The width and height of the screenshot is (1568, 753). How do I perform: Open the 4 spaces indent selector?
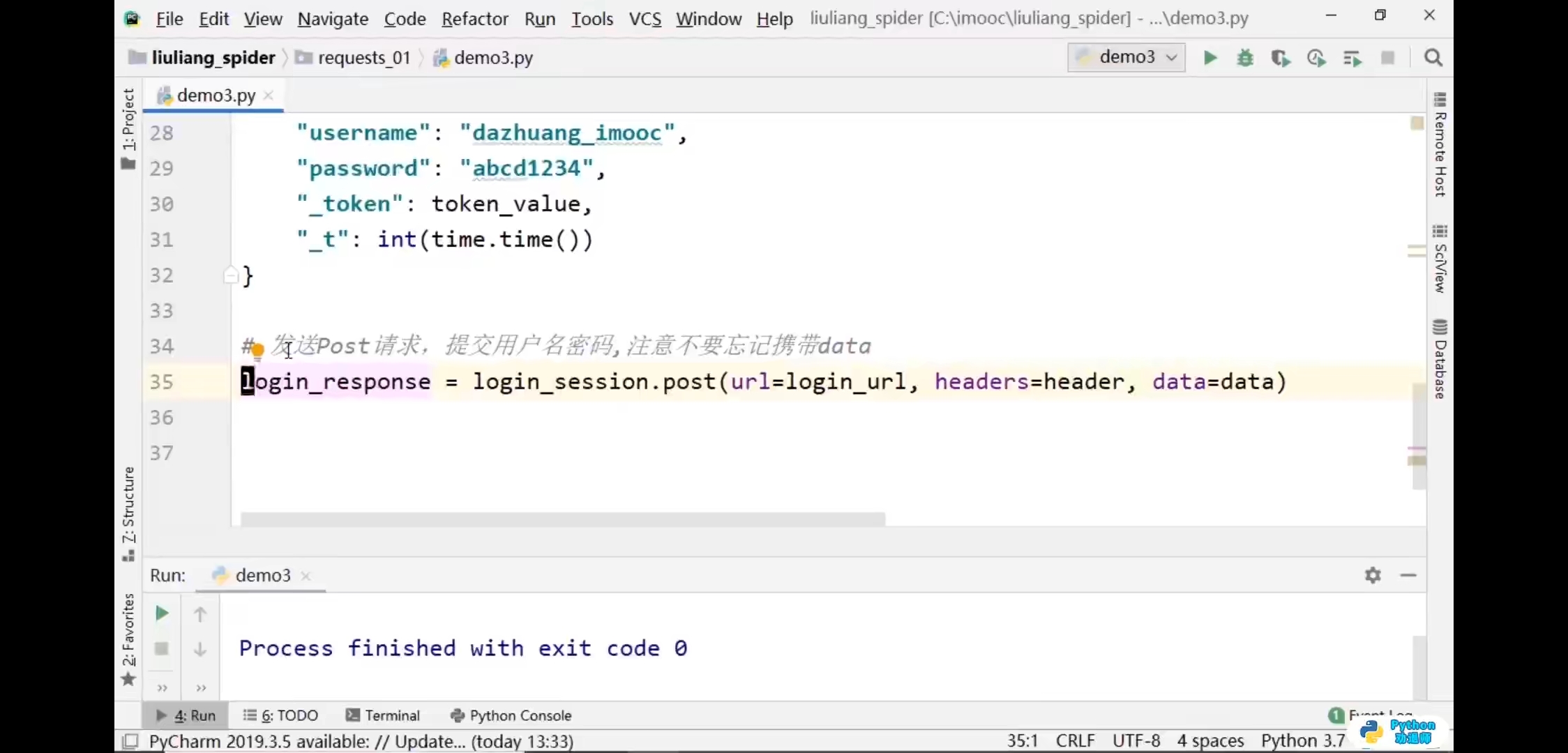(x=1210, y=740)
